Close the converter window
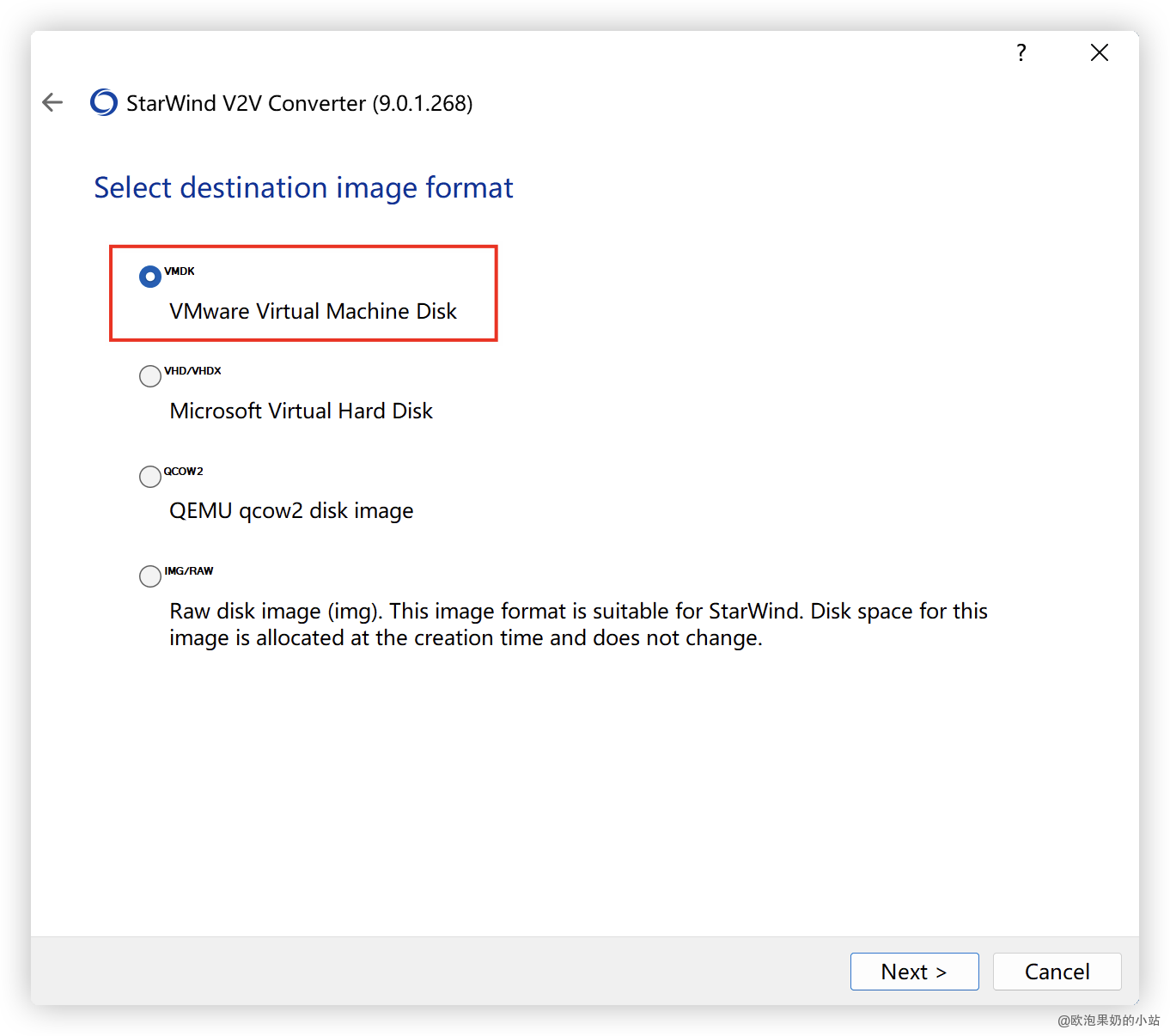Screen dimensions: 1170x1036 (1099, 53)
